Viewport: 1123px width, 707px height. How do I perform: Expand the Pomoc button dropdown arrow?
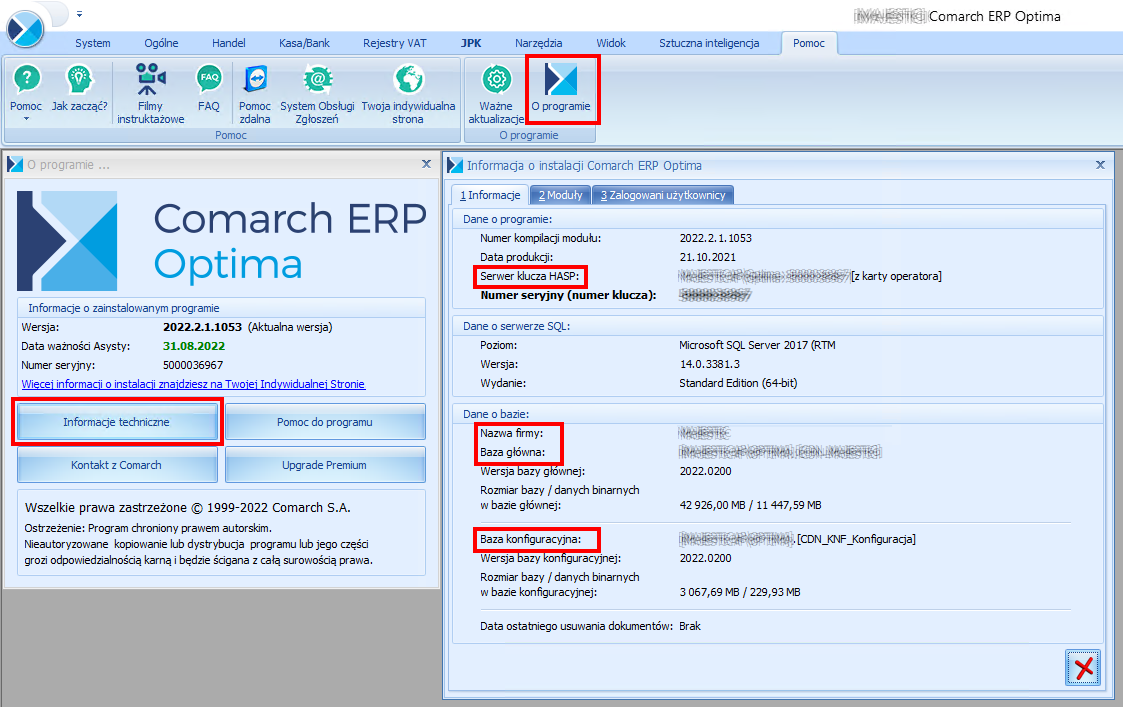point(26,119)
